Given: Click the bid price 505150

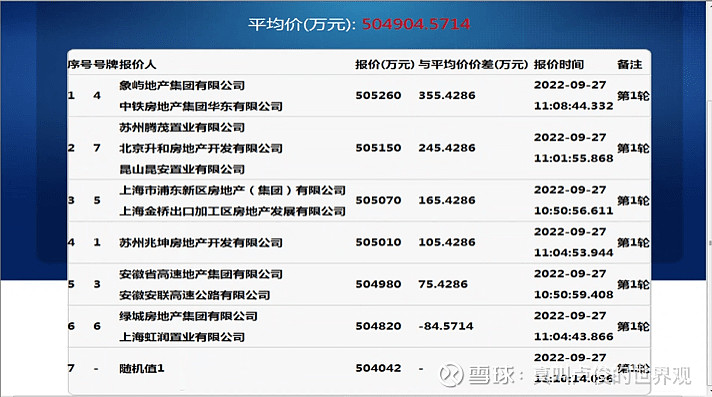Looking at the screenshot, I should [378, 148].
